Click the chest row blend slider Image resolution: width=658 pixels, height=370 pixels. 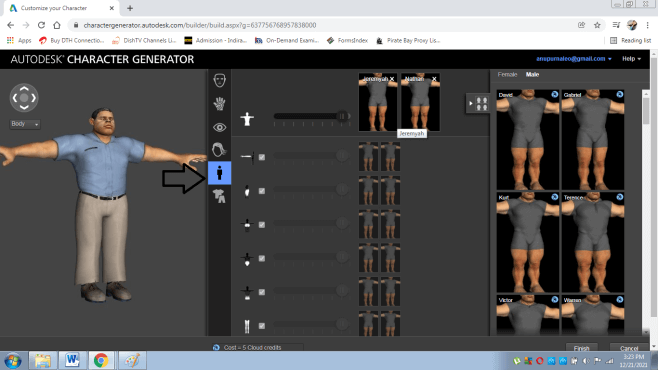(x=311, y=223)
